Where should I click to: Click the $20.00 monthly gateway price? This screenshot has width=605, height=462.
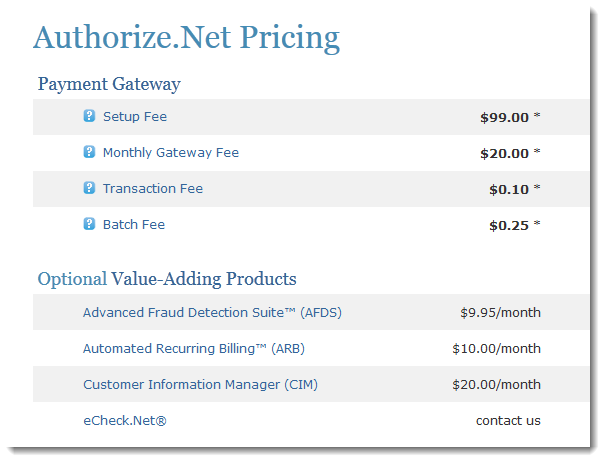[x=504, y=153]
